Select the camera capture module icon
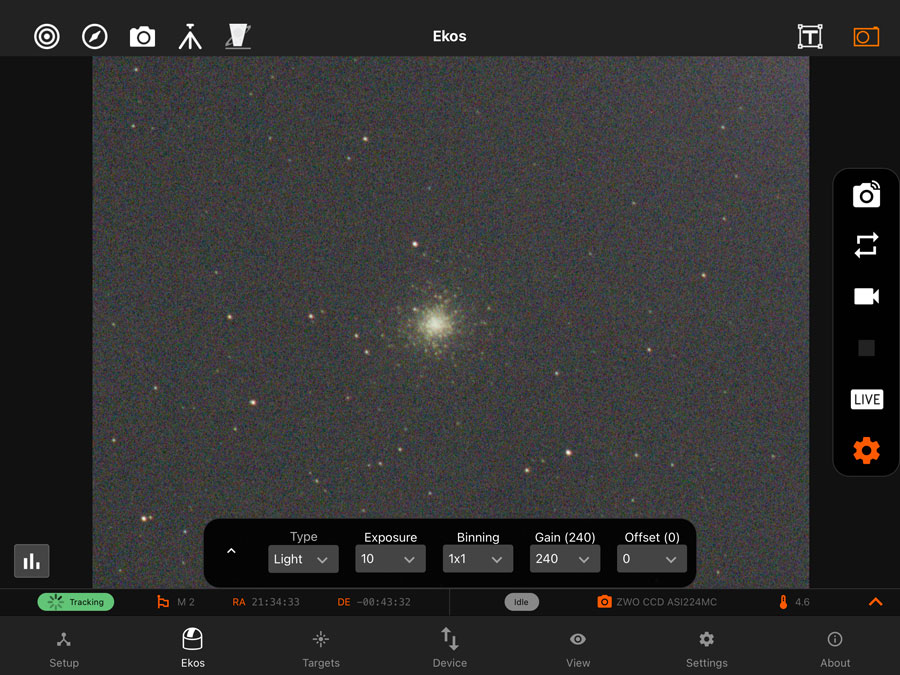This screenshot has width=900, height=675. click(142, 37)
